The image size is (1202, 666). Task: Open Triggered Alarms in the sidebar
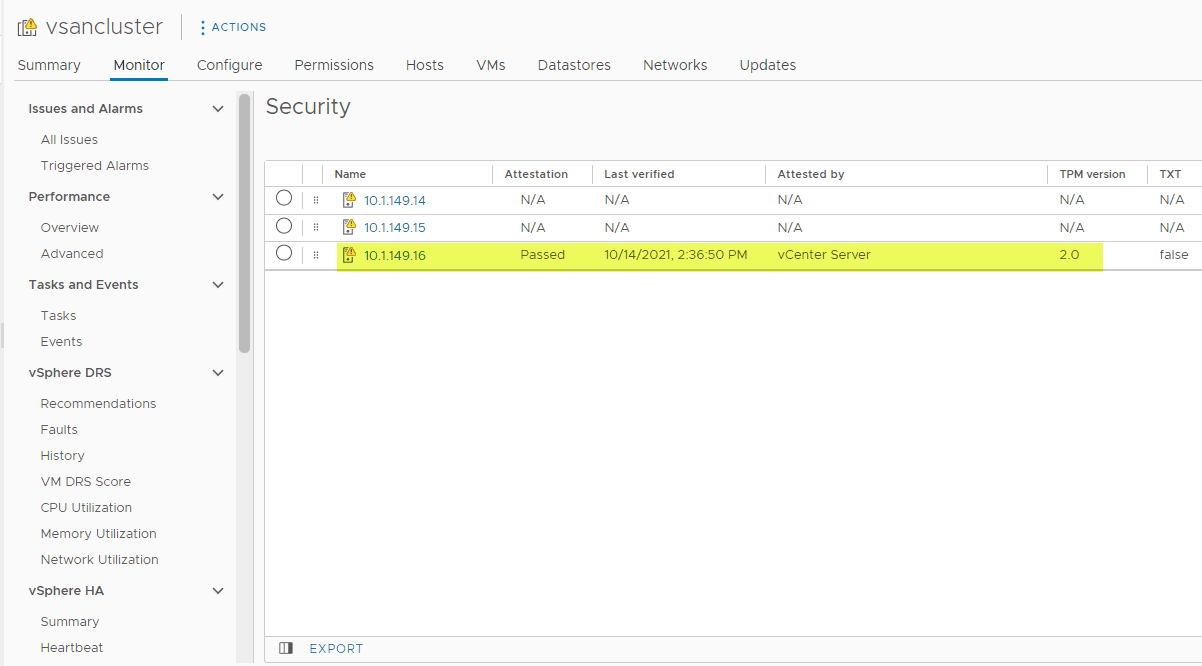tap(95, 166)
